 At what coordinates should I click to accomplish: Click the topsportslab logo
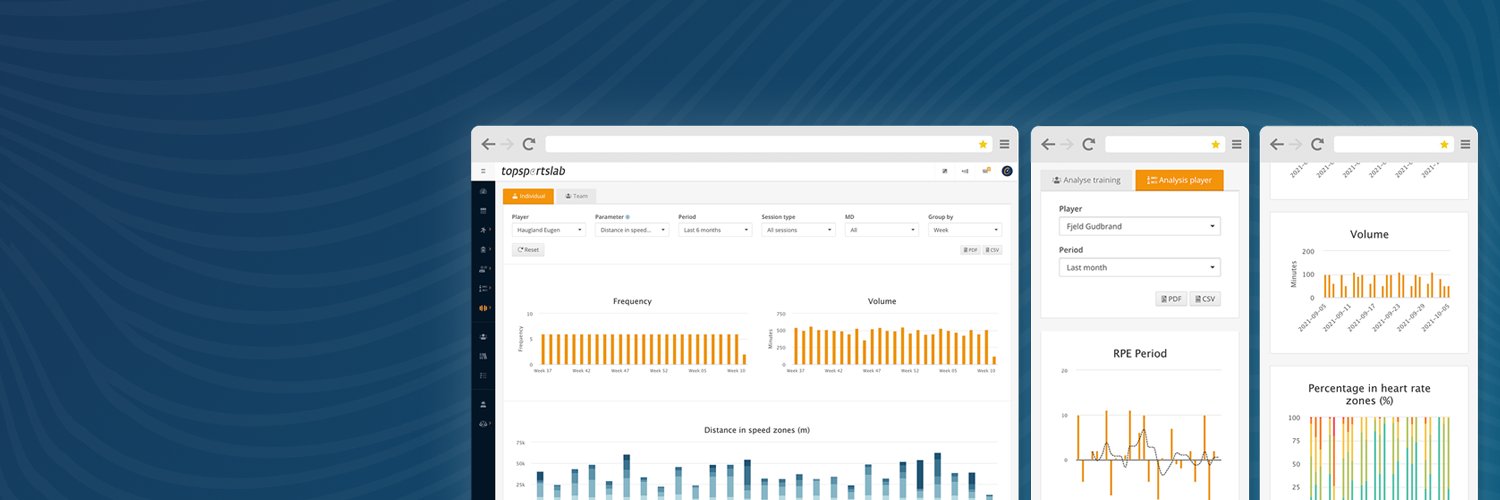point(533,171)
